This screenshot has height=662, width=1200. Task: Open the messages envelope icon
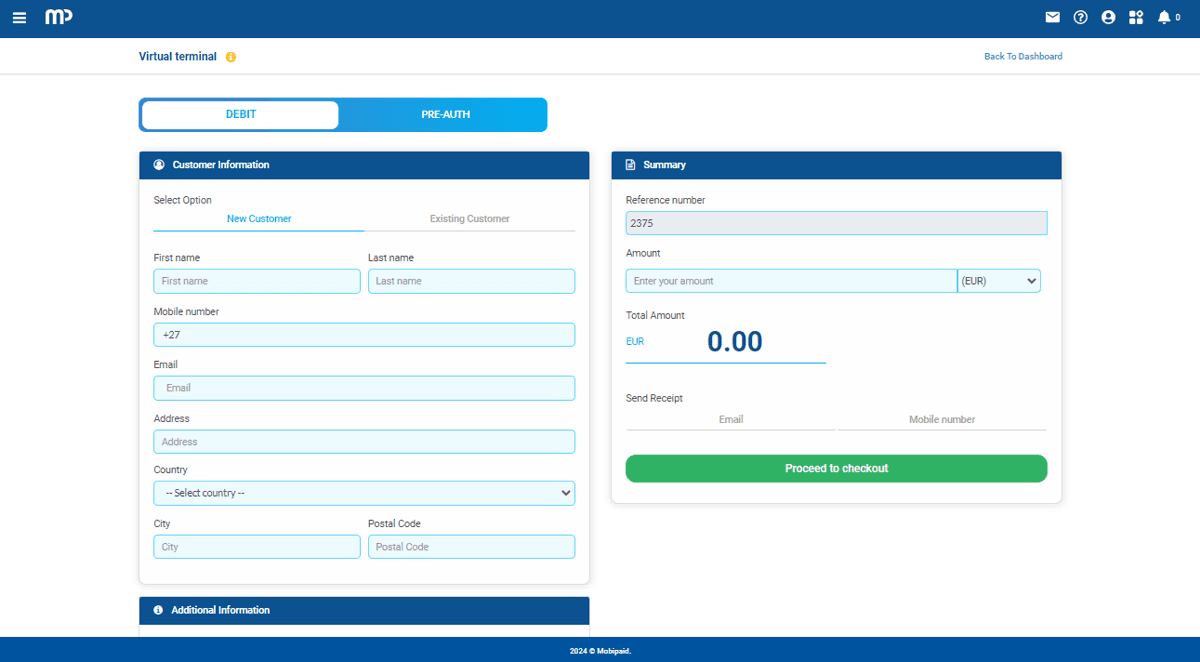click(1052, 17)
